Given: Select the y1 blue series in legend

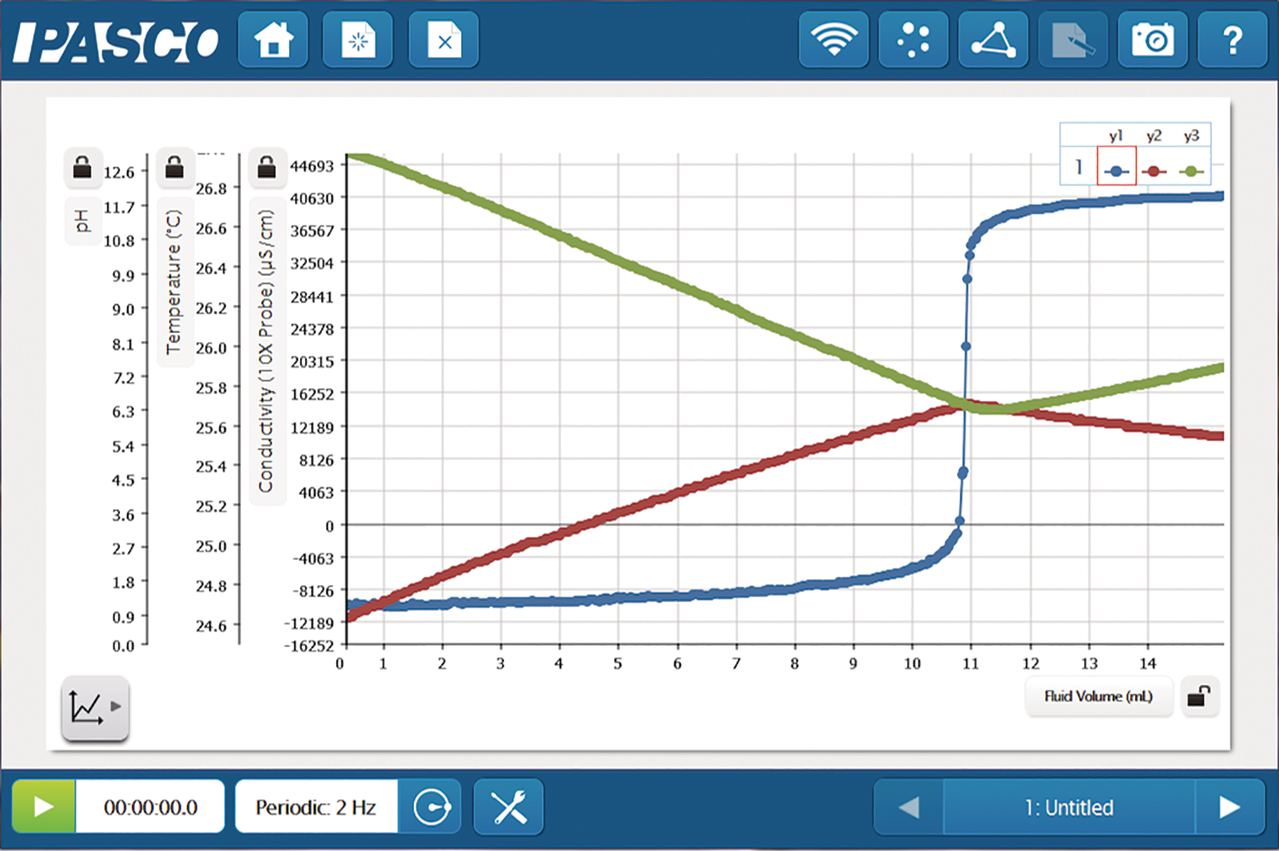Looking at the screenshot, I should click(x=1116, y=171).
